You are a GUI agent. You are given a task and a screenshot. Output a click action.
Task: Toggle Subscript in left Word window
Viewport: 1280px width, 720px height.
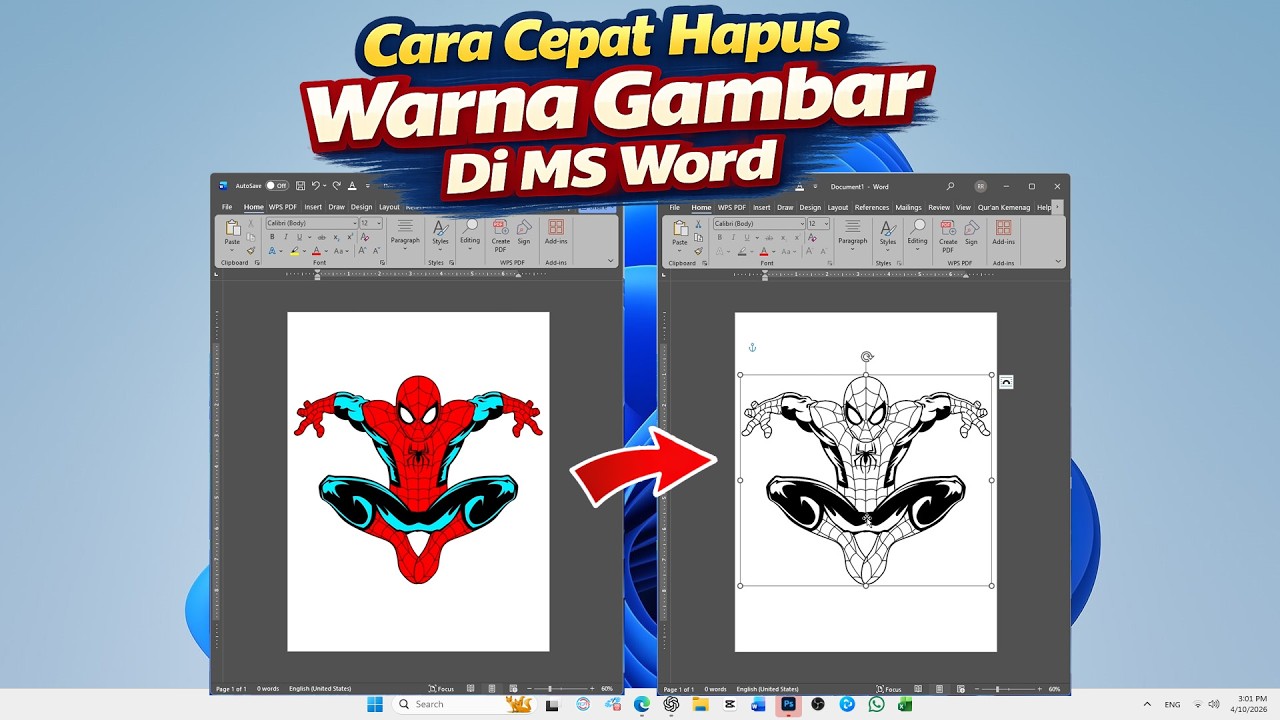click(x=336, y=237)
